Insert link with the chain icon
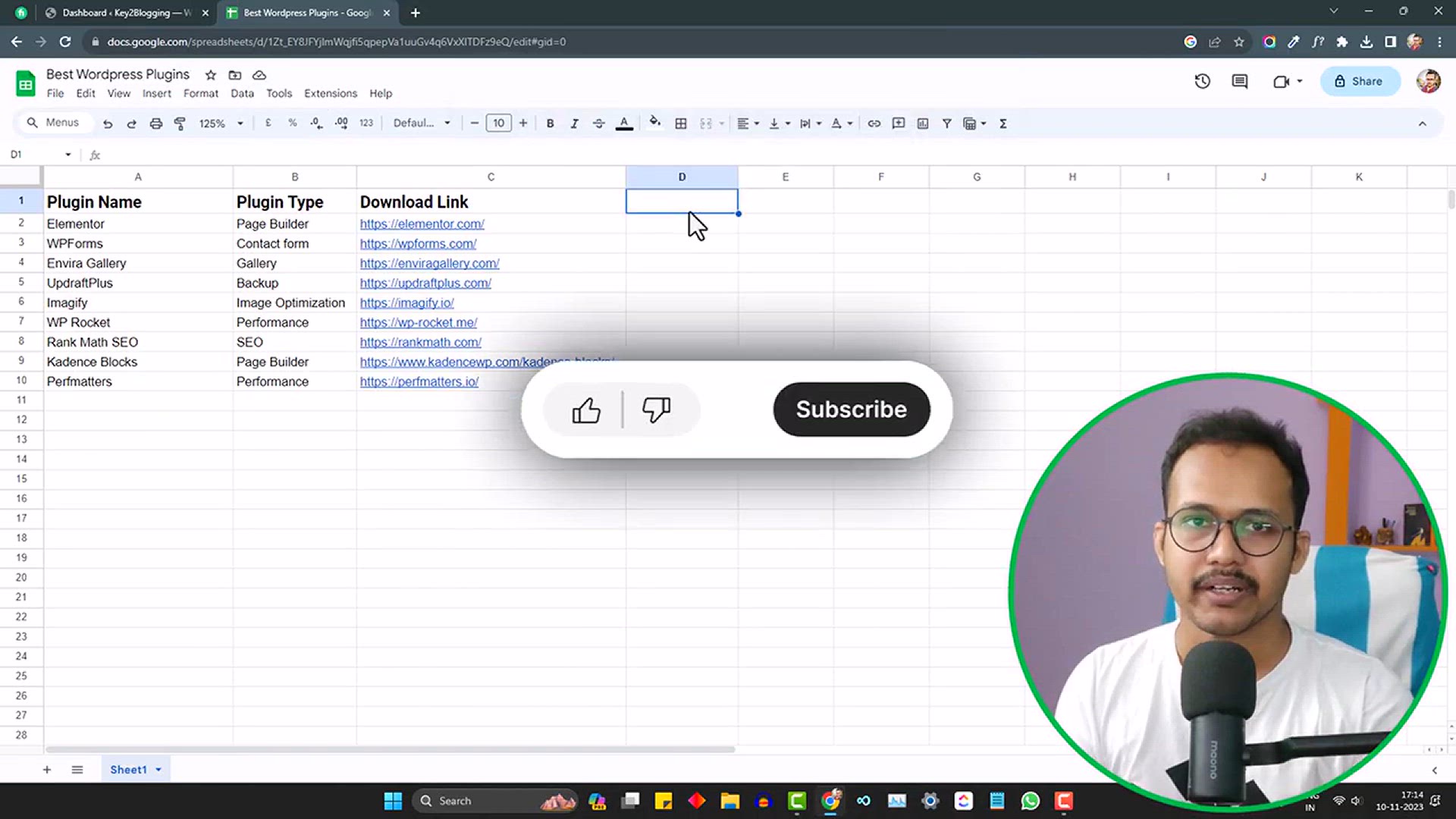 tap(874, 124)
